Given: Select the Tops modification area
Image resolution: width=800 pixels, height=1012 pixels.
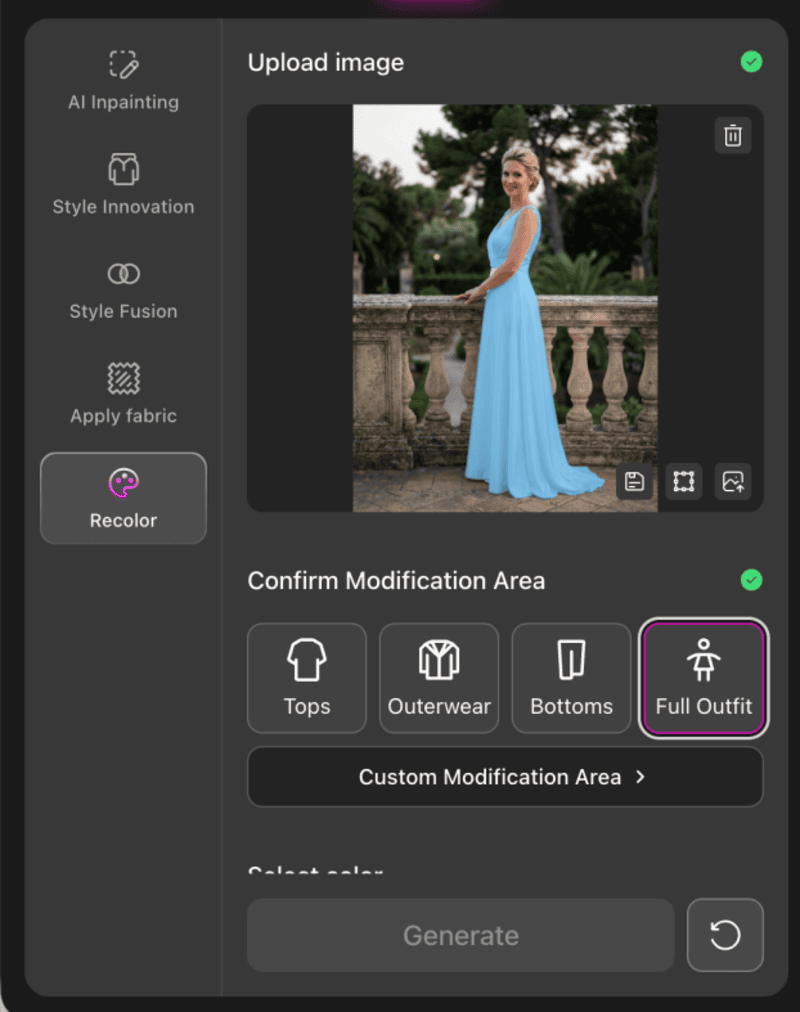Looking at the screenshot, I should [306, 678].
